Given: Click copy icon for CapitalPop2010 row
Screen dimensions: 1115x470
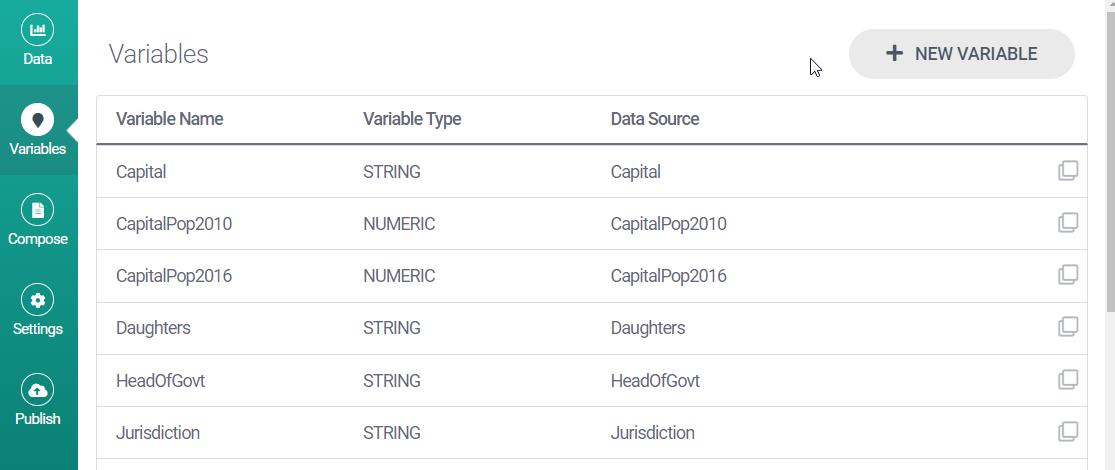Looking at the screenshot, I should point(1068,223).
